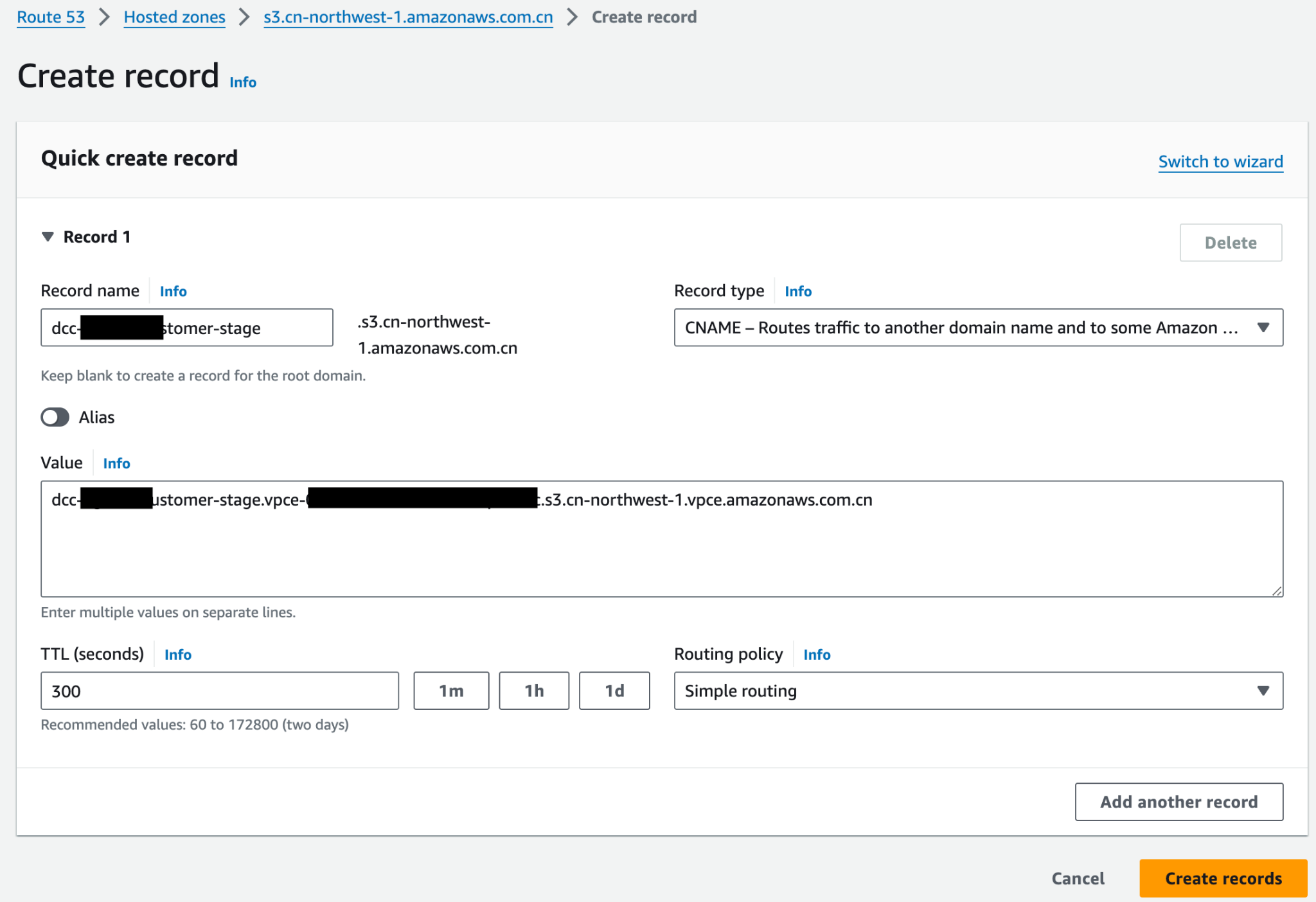Viewport: 1316px width, 902px height.
Task: Set TTL to 1d preset
Action: [614, 691]
